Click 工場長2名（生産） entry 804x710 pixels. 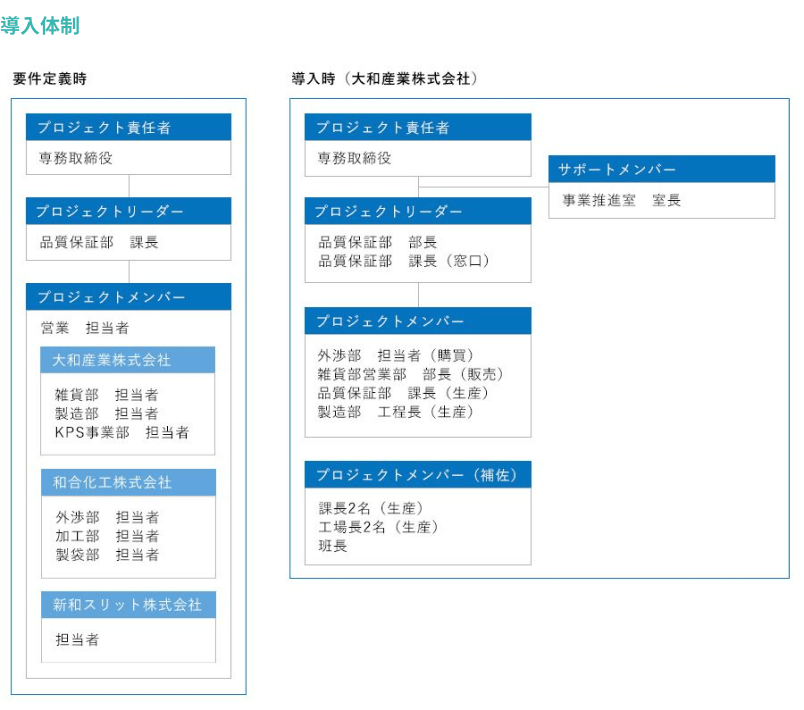tap(378, 526)
